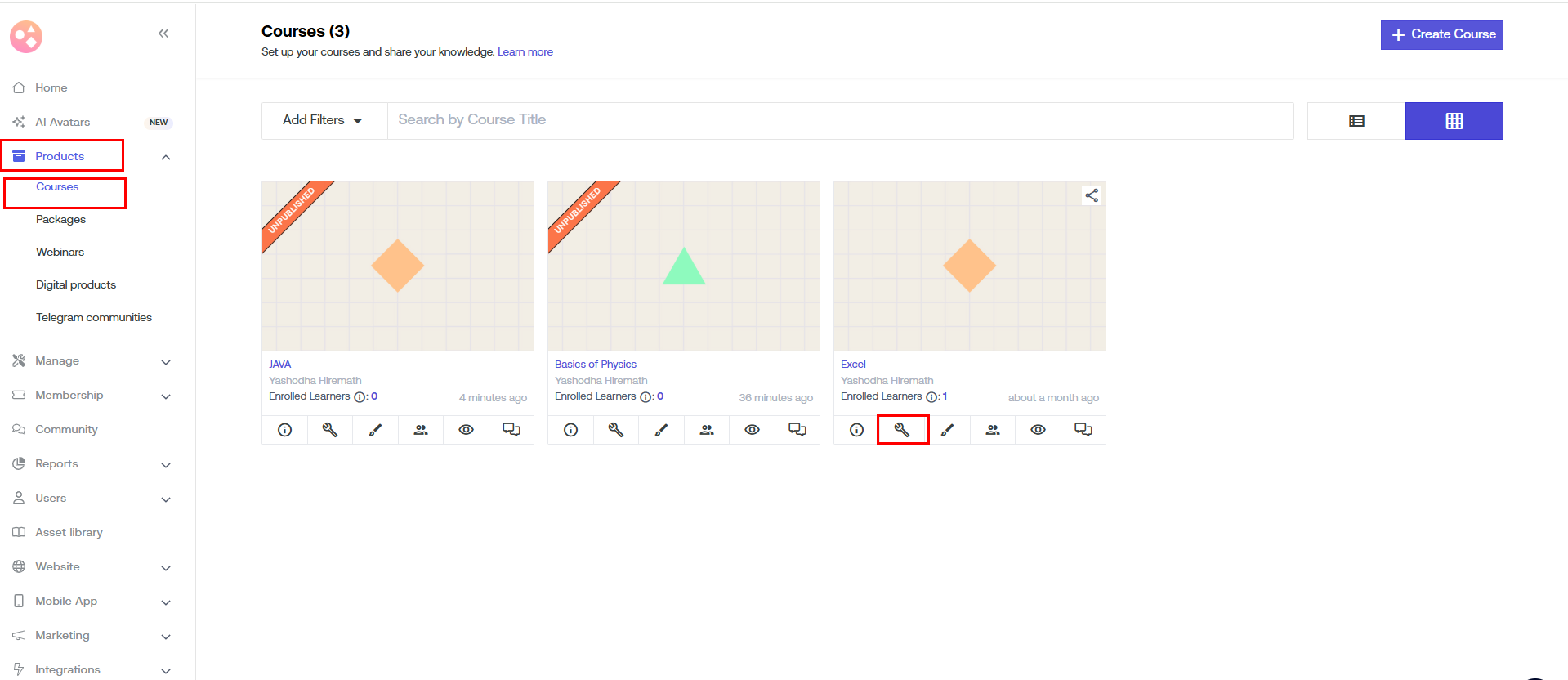Switch to list view layout
The height and width of the screenshot is (680, 1568).
1356,121
